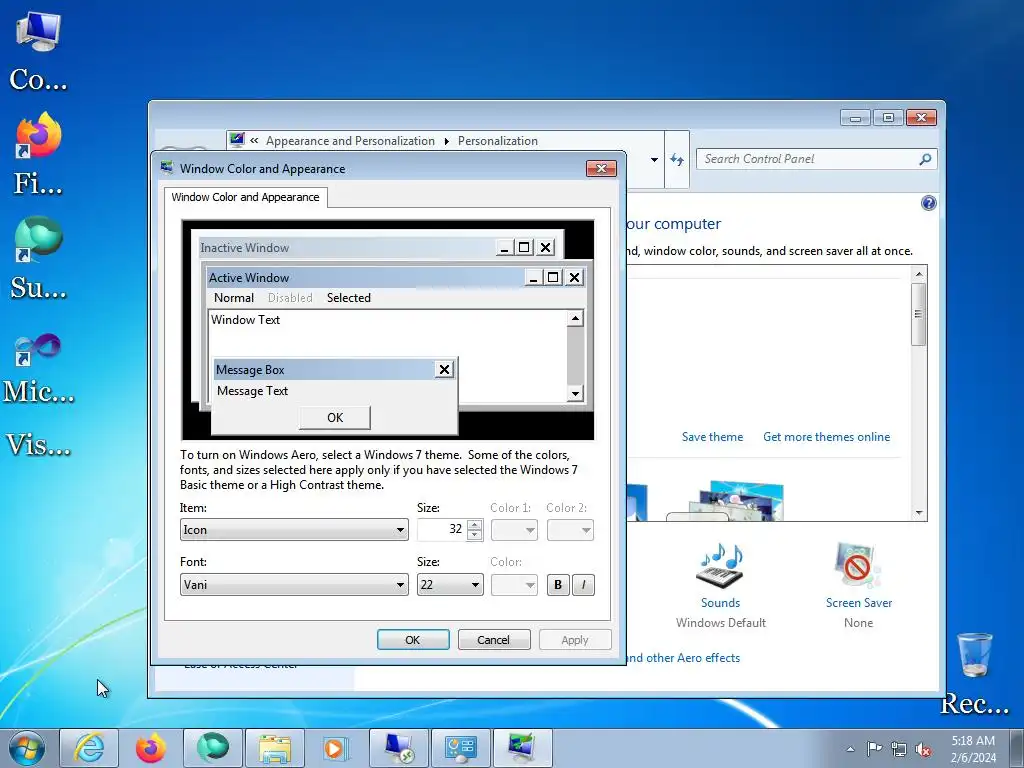Click the Cancel button
Screen dimensions: 1024x768
[x=494, y=640]
